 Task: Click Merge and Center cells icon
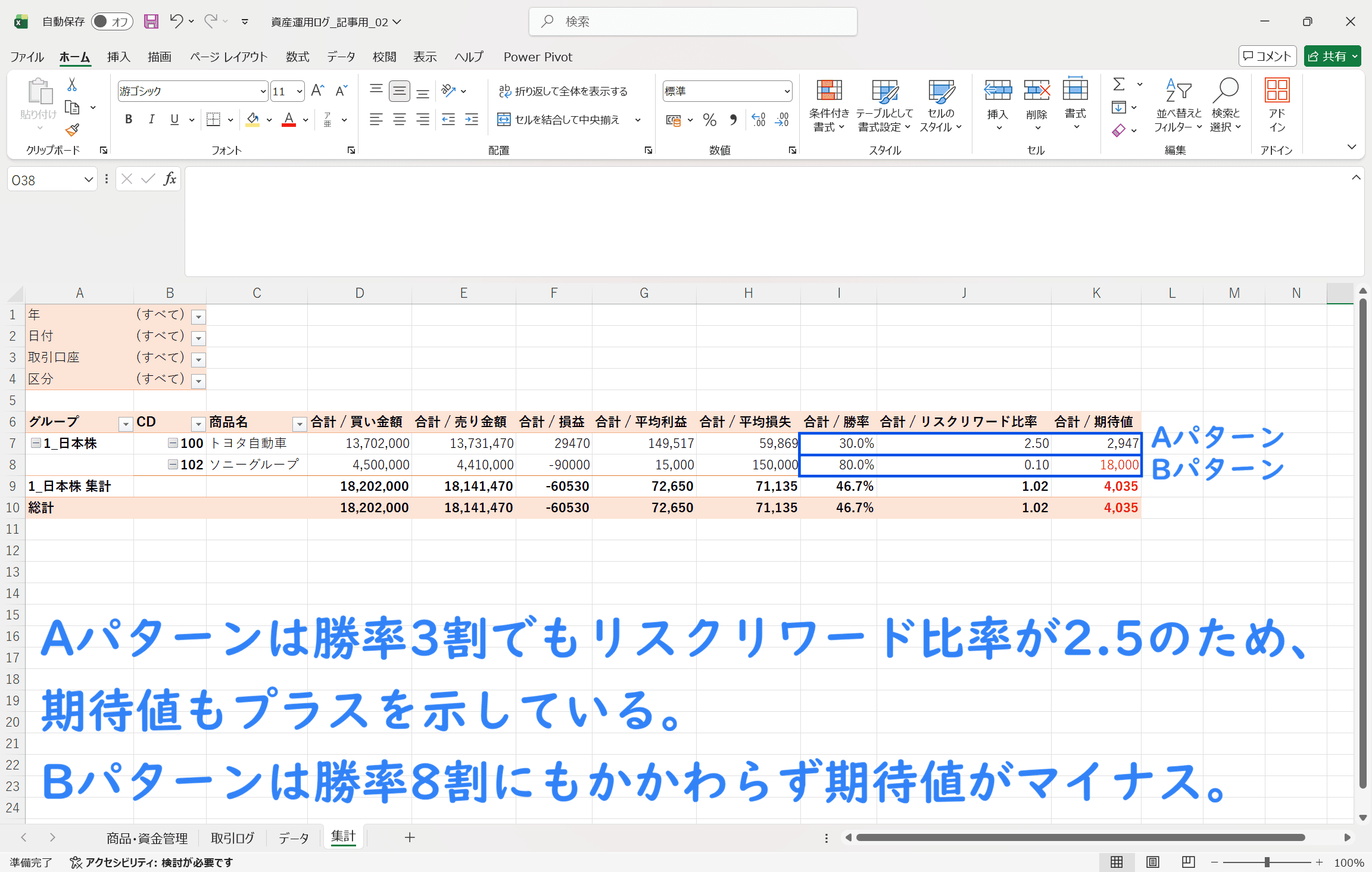pyautogui.click(x=504, y=120)
